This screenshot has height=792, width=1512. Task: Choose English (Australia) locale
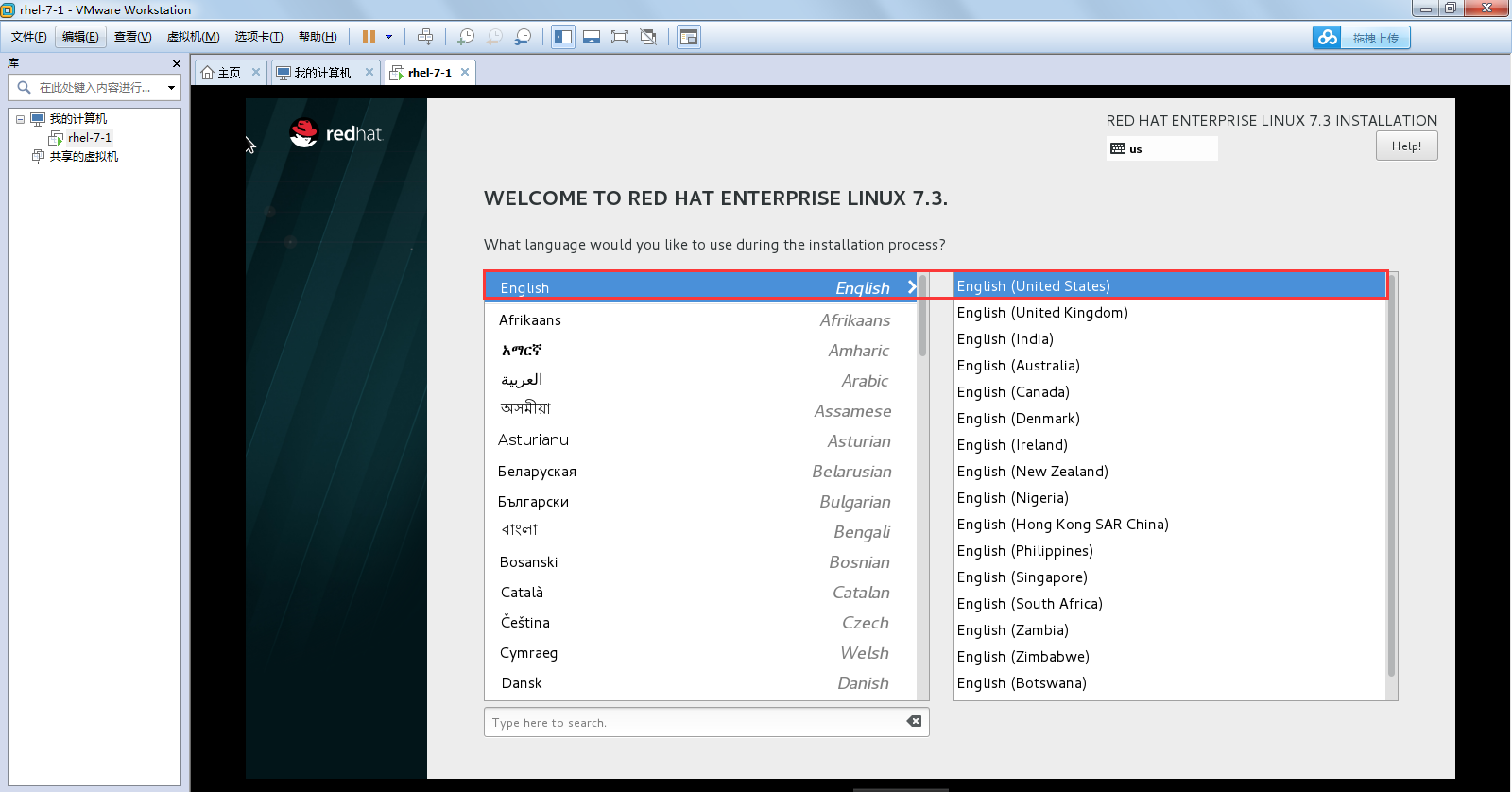click(1170, 366)
